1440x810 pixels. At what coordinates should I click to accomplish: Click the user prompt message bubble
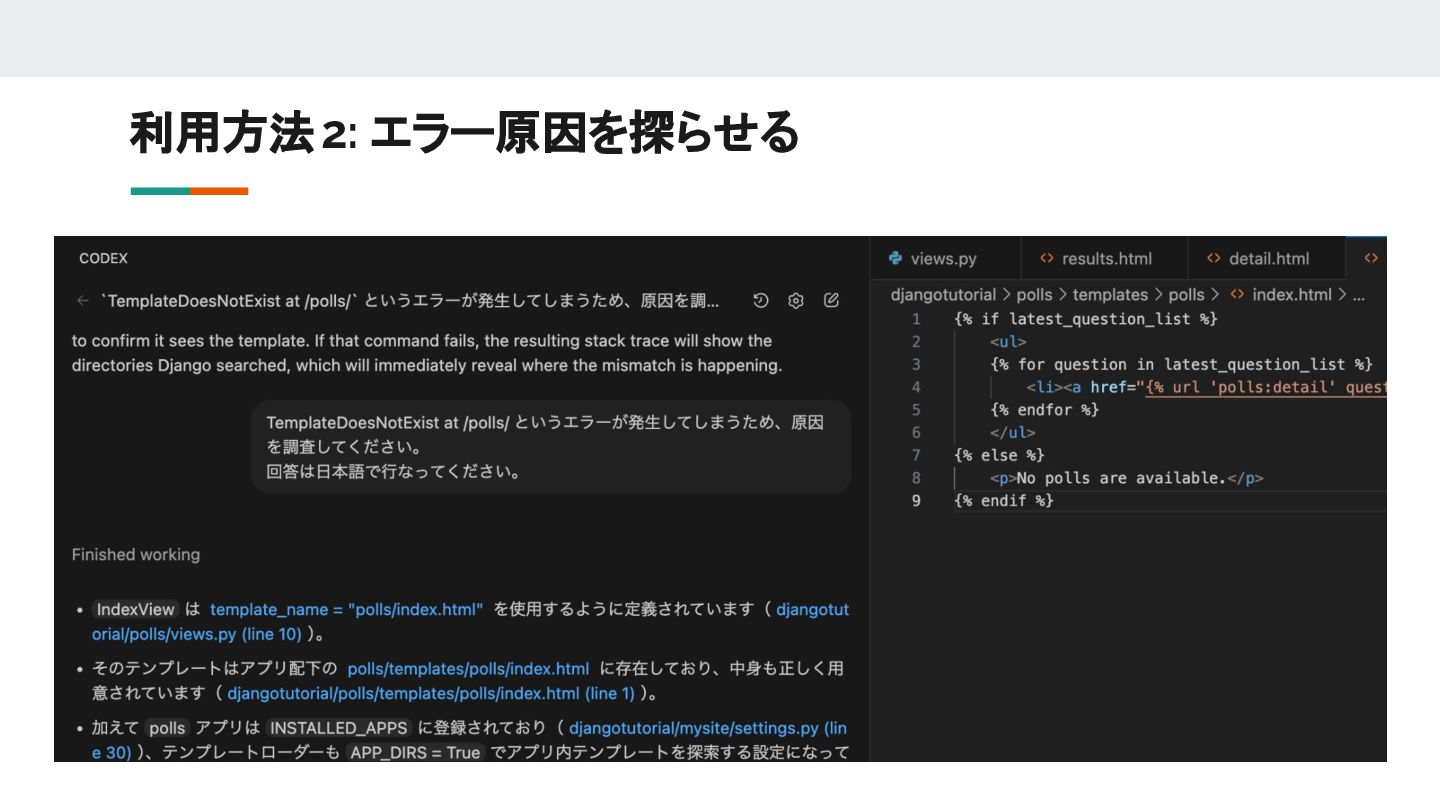point(551,447)
